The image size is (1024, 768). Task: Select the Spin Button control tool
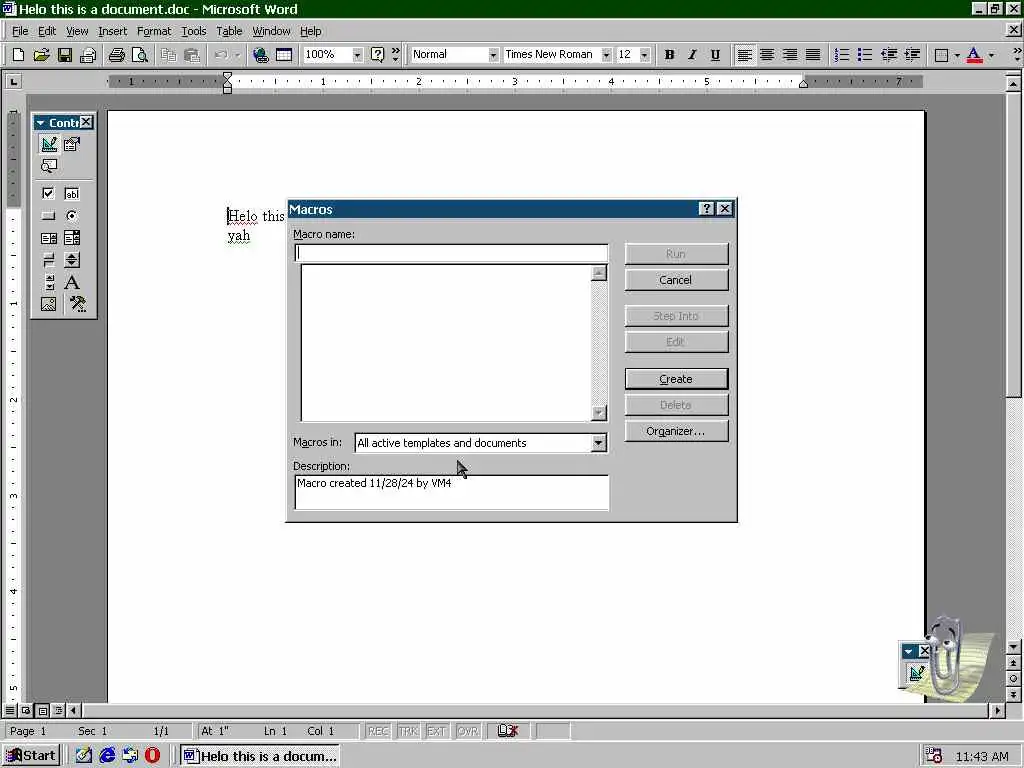72,260
